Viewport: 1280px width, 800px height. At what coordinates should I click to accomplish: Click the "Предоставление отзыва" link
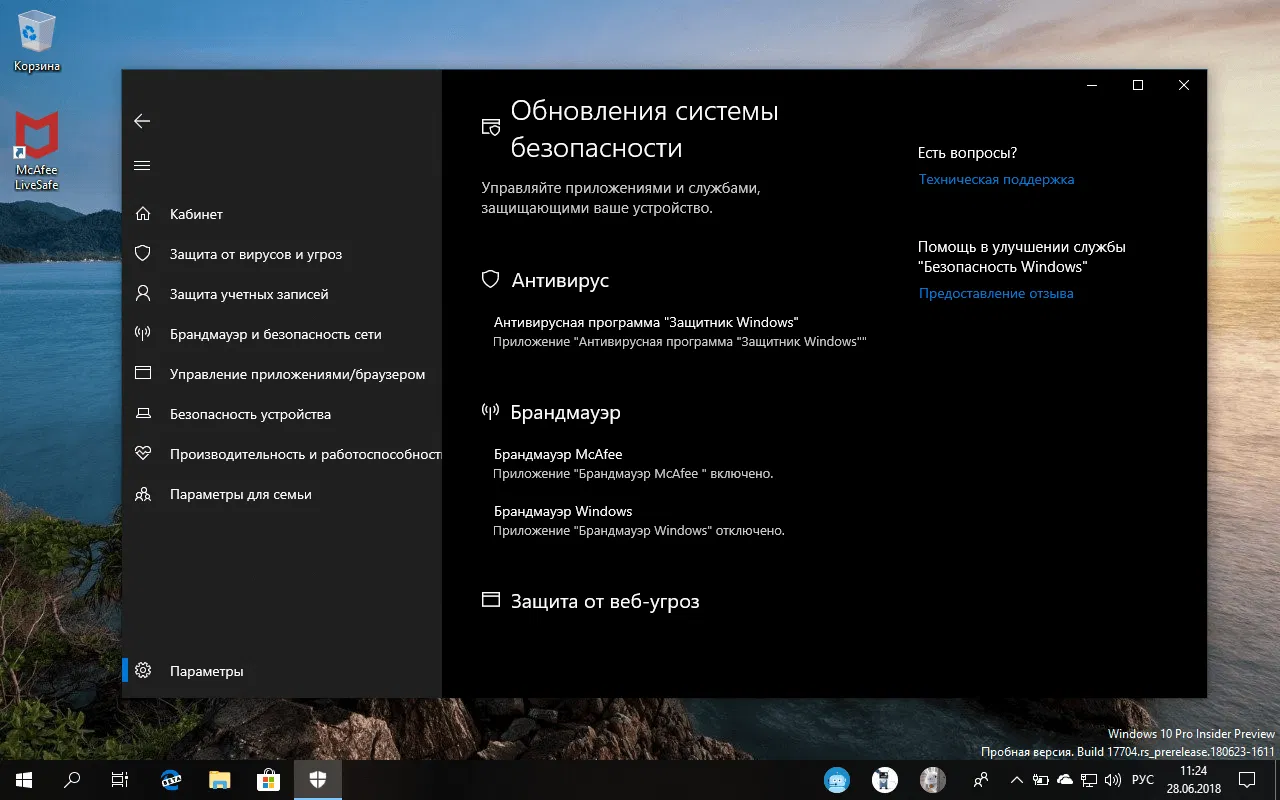coord(996,293)
